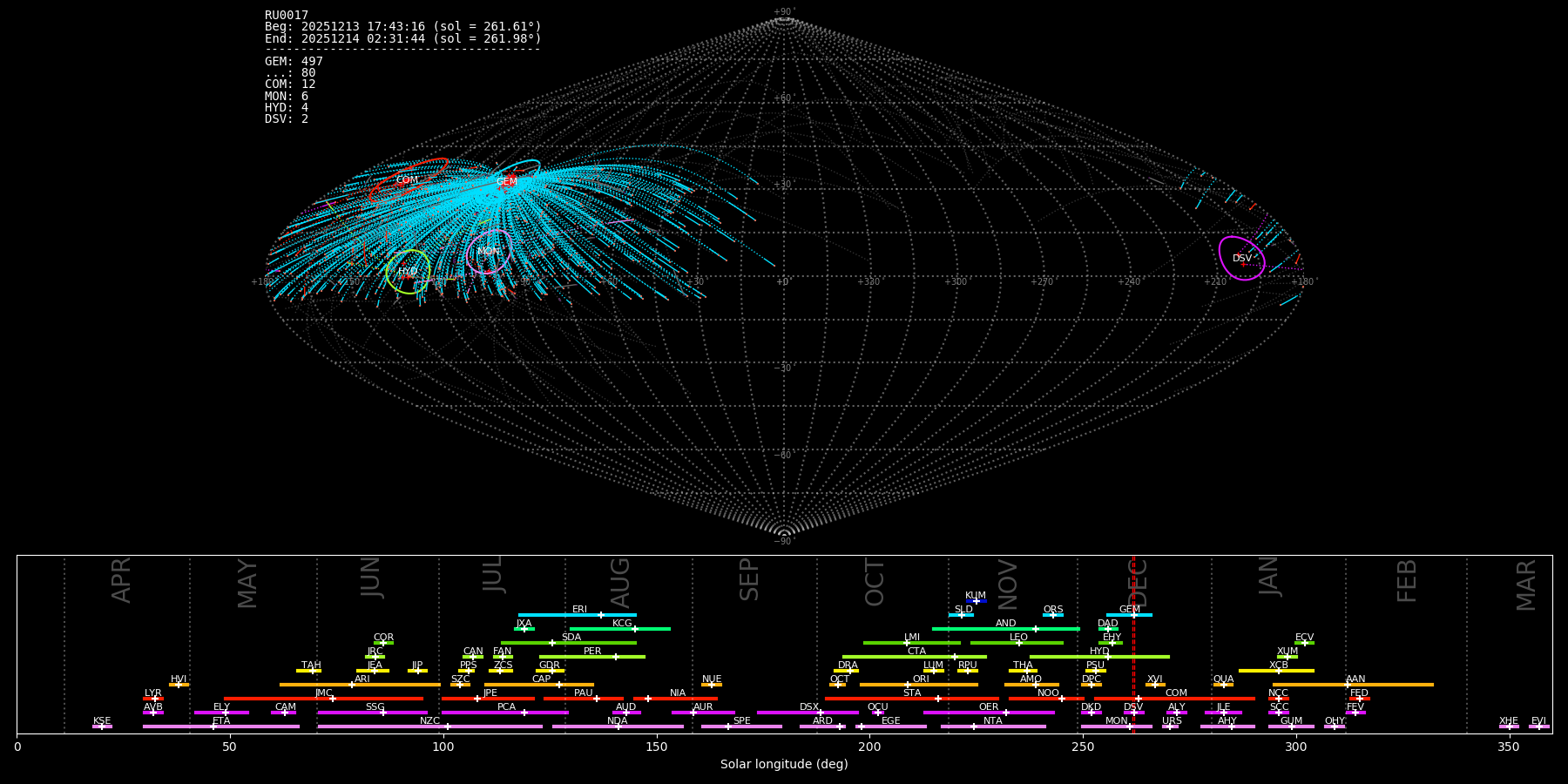Image resolution: width=1568 pixels, height=784 pixels.
Task: Click the SDA shower label in timeline
Action: (571, 638)
